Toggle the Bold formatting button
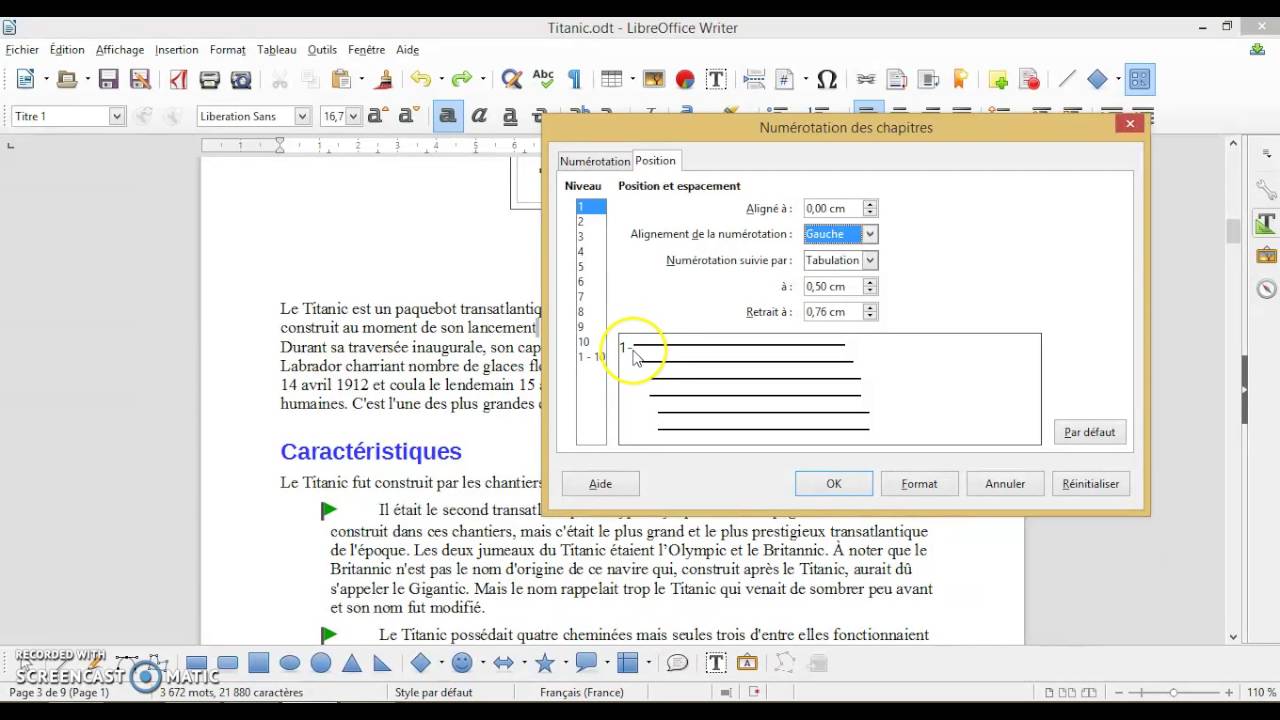The width and height of the screenshot is (1280, 720). click(448, 116)
